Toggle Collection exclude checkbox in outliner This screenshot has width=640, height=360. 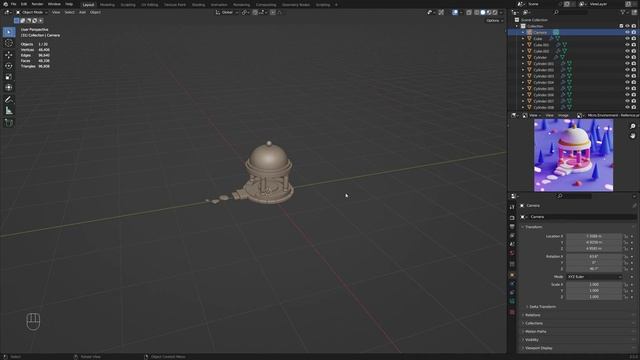[x=621, y=26]
